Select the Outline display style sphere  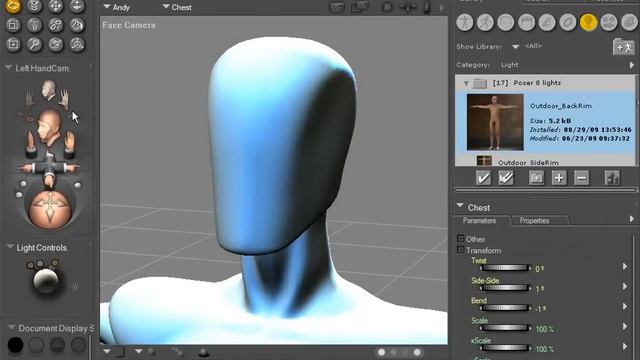37,345
